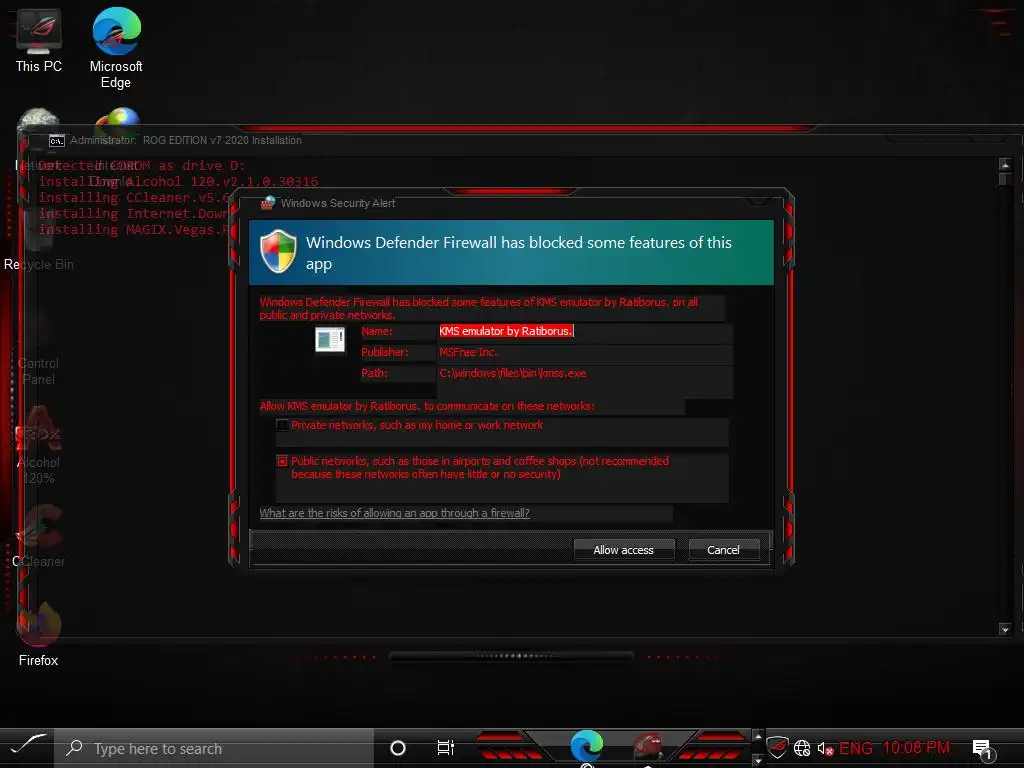Click the command prompt icon in installer title bar
This screenshot has height=768, width=1024.
pos(57,140)
